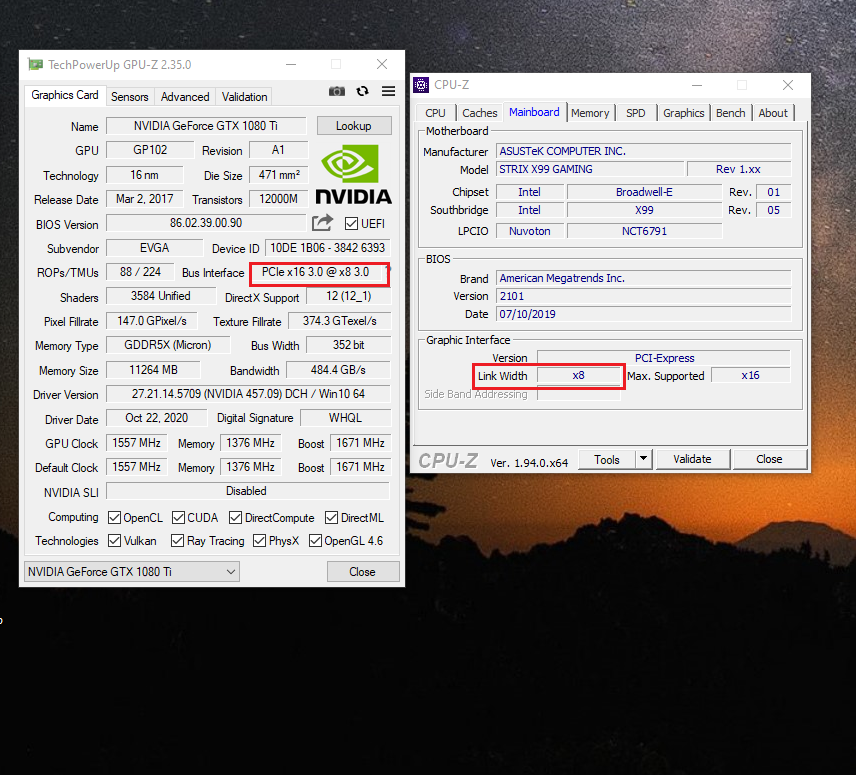This screenshot has height=775, width=856.
Task: Click the BIOS Version field 86.02.39.00.90
Action: point(206,223)
